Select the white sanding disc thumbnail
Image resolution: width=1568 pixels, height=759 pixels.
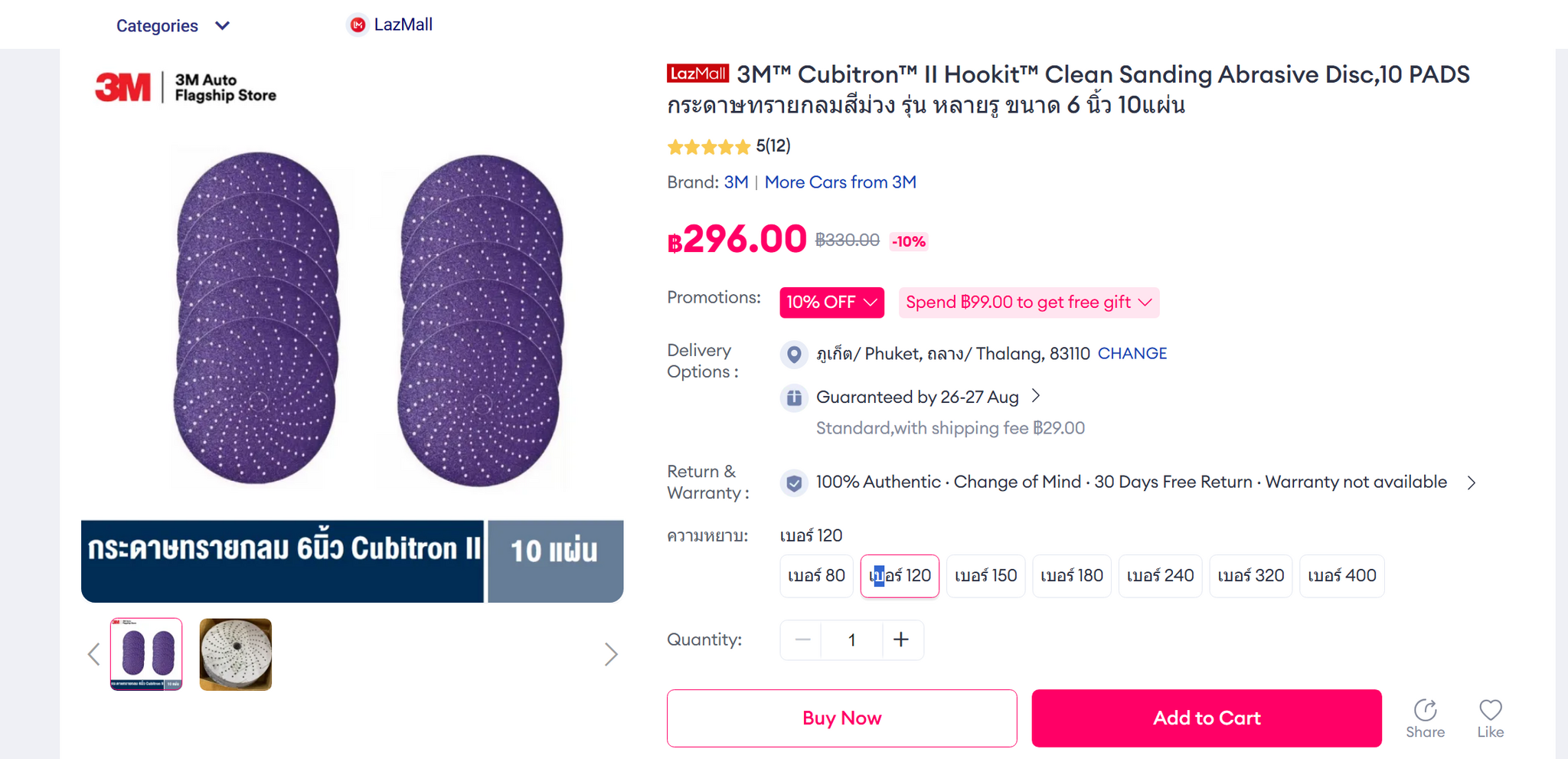point(236,654)
